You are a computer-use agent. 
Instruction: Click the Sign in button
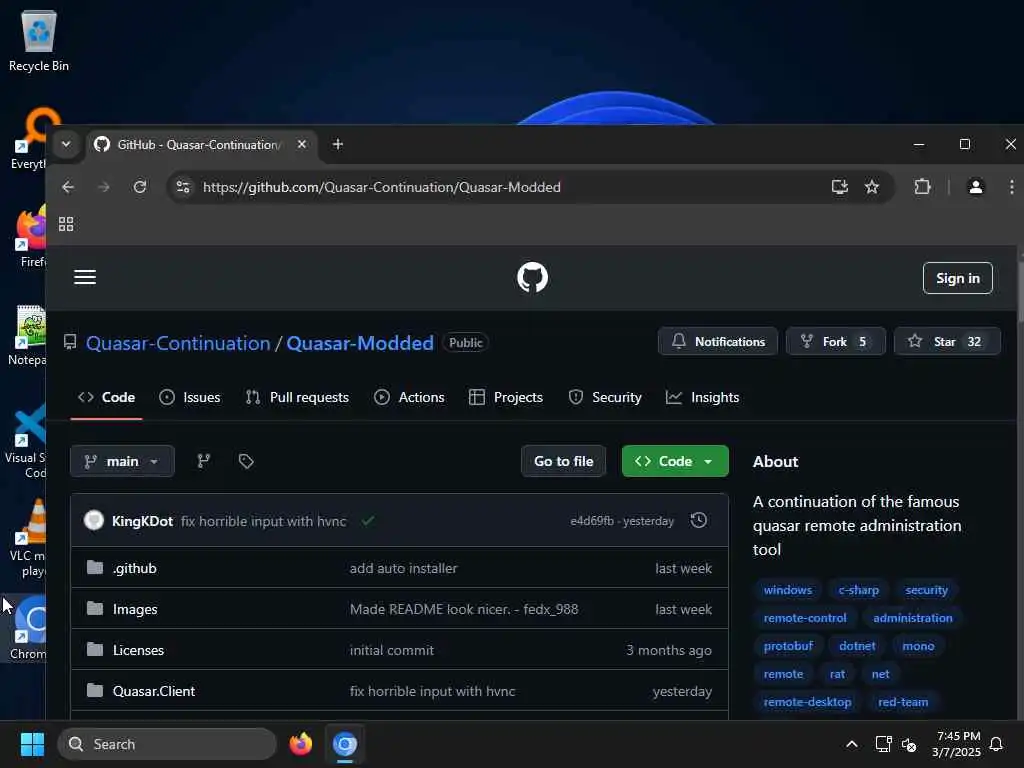(957, 278)
